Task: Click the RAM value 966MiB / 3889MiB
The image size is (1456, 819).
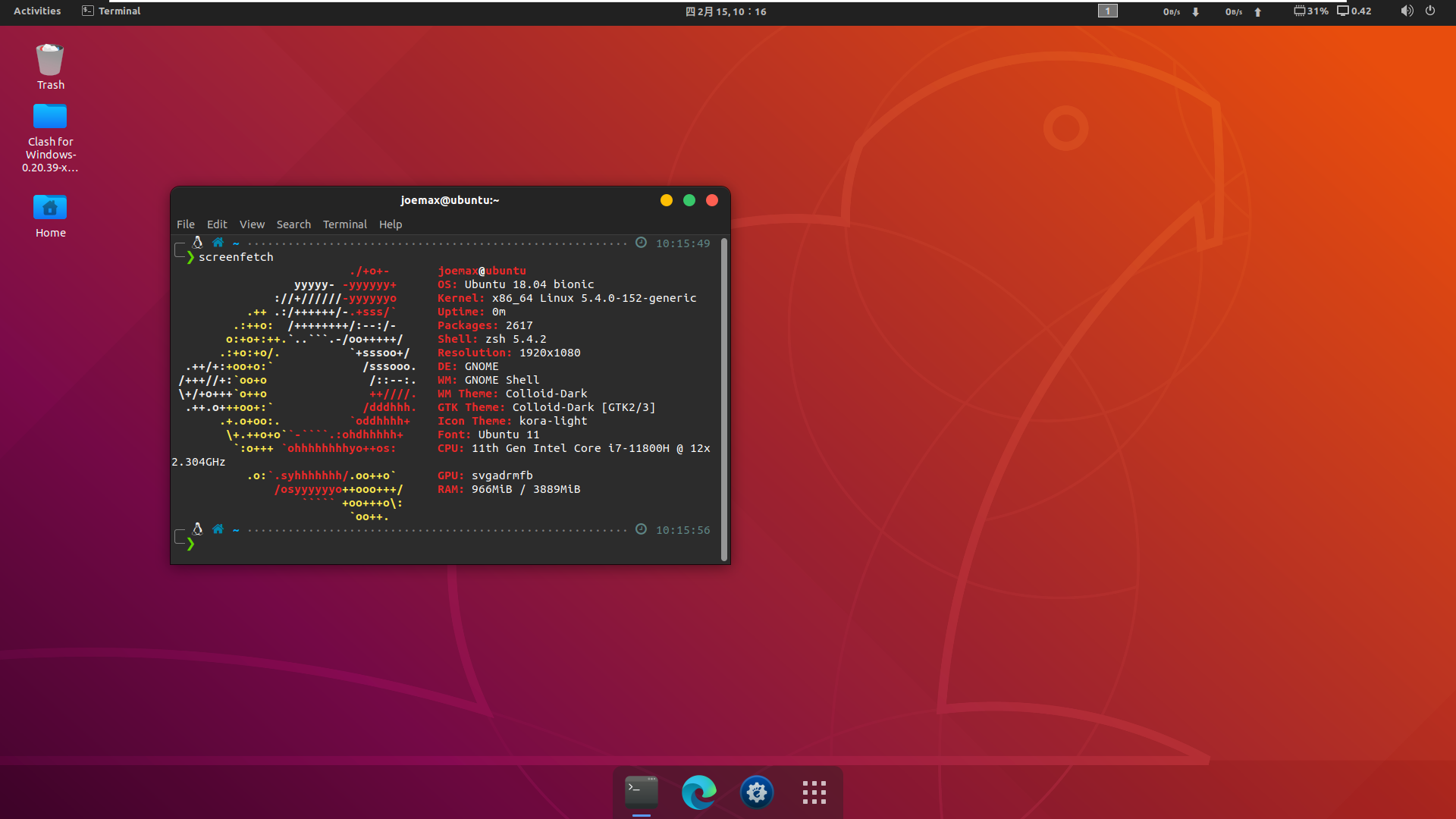Action: (x=526, y=489)
